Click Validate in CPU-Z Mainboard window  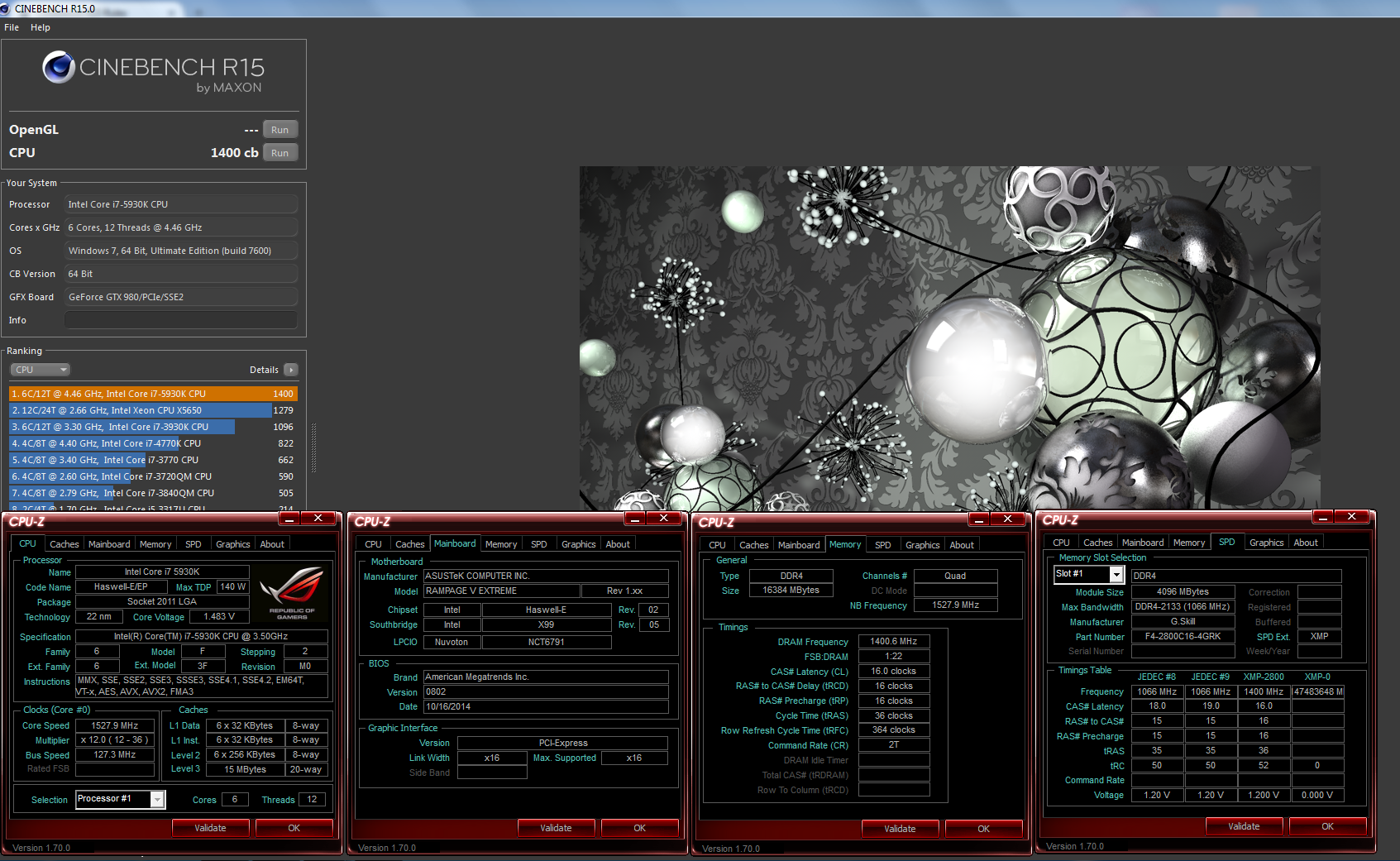click(556, 828)
